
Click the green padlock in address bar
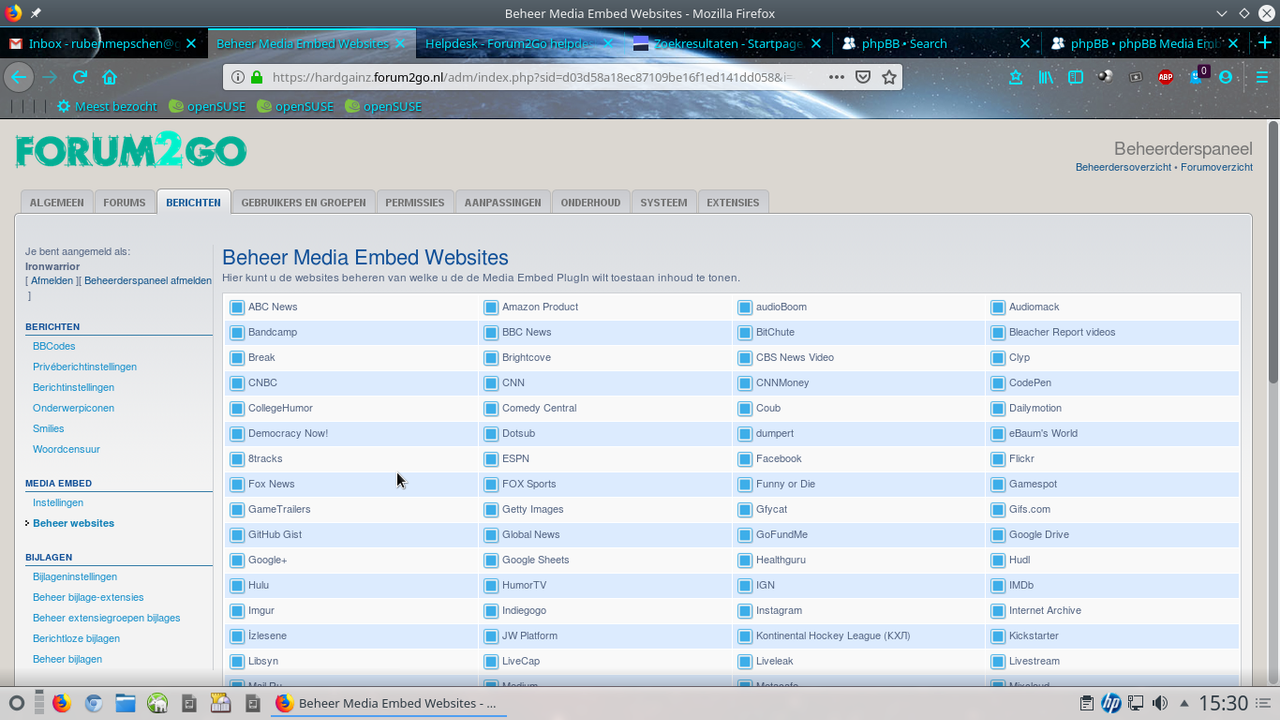click(256, 77)
